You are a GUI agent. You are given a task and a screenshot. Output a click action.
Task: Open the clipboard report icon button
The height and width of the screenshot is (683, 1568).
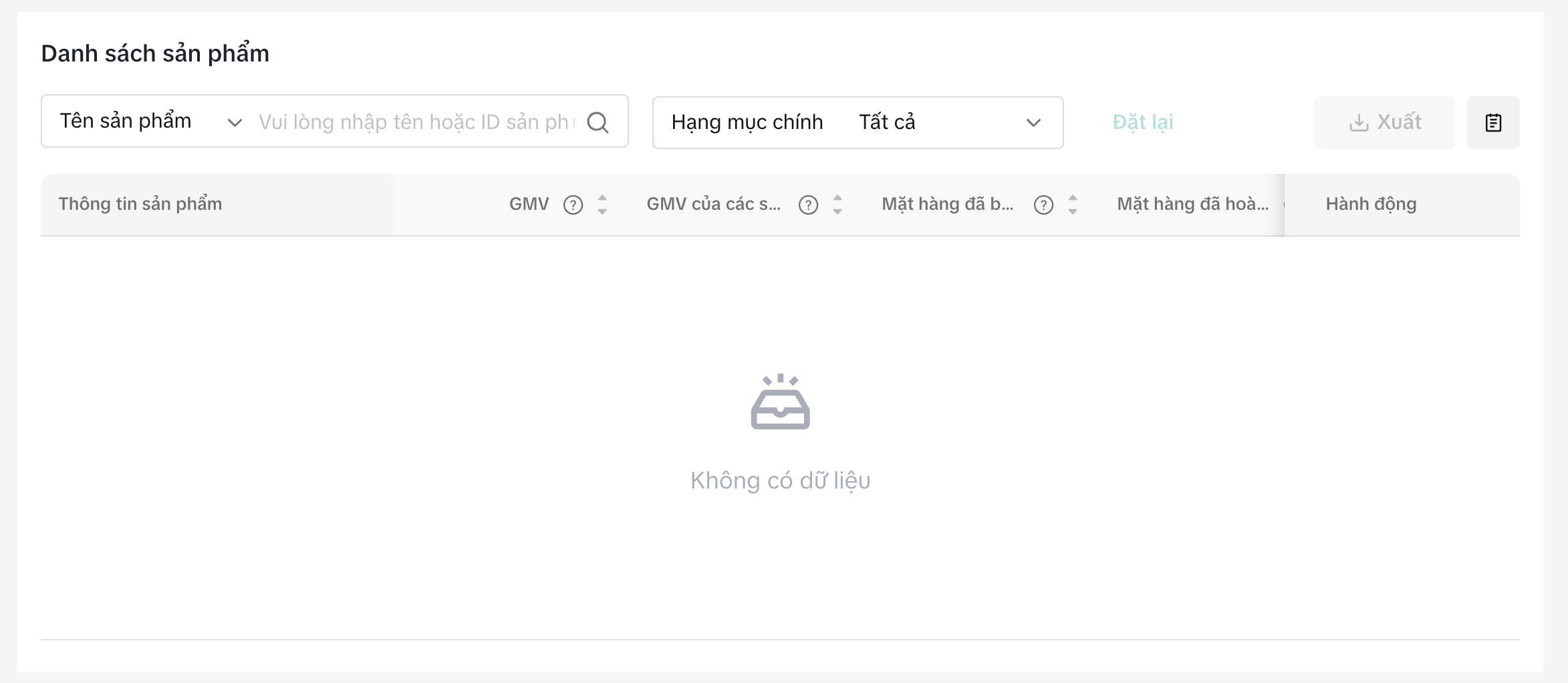pos(1493,123)
